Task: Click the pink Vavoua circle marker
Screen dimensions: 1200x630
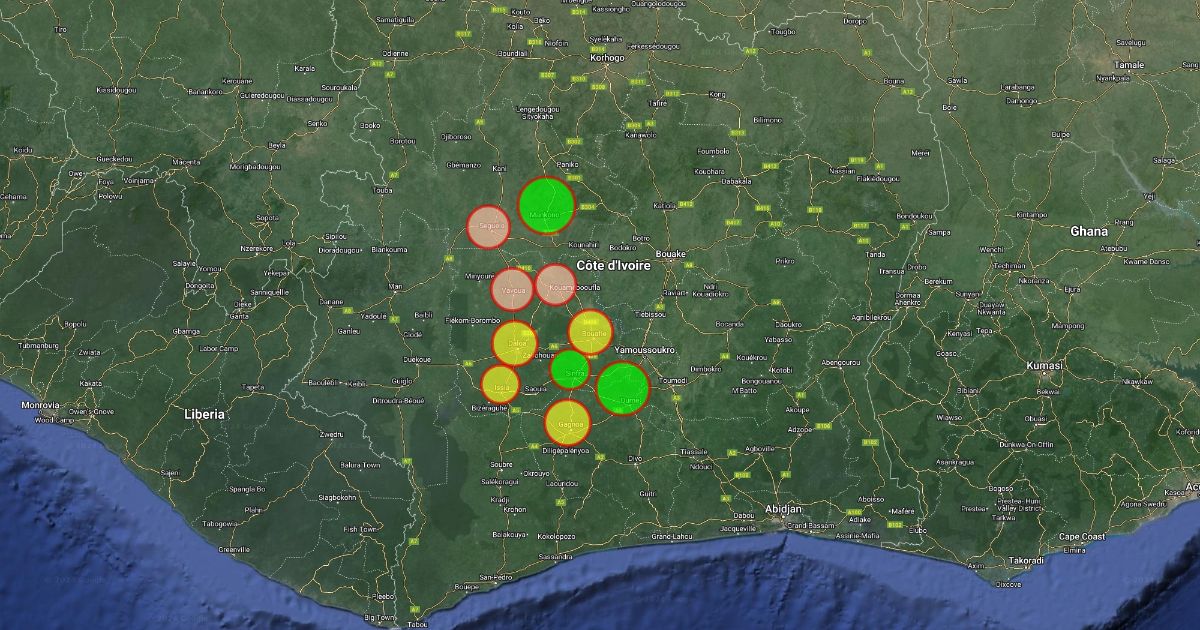Action: [x=512, y=289]
